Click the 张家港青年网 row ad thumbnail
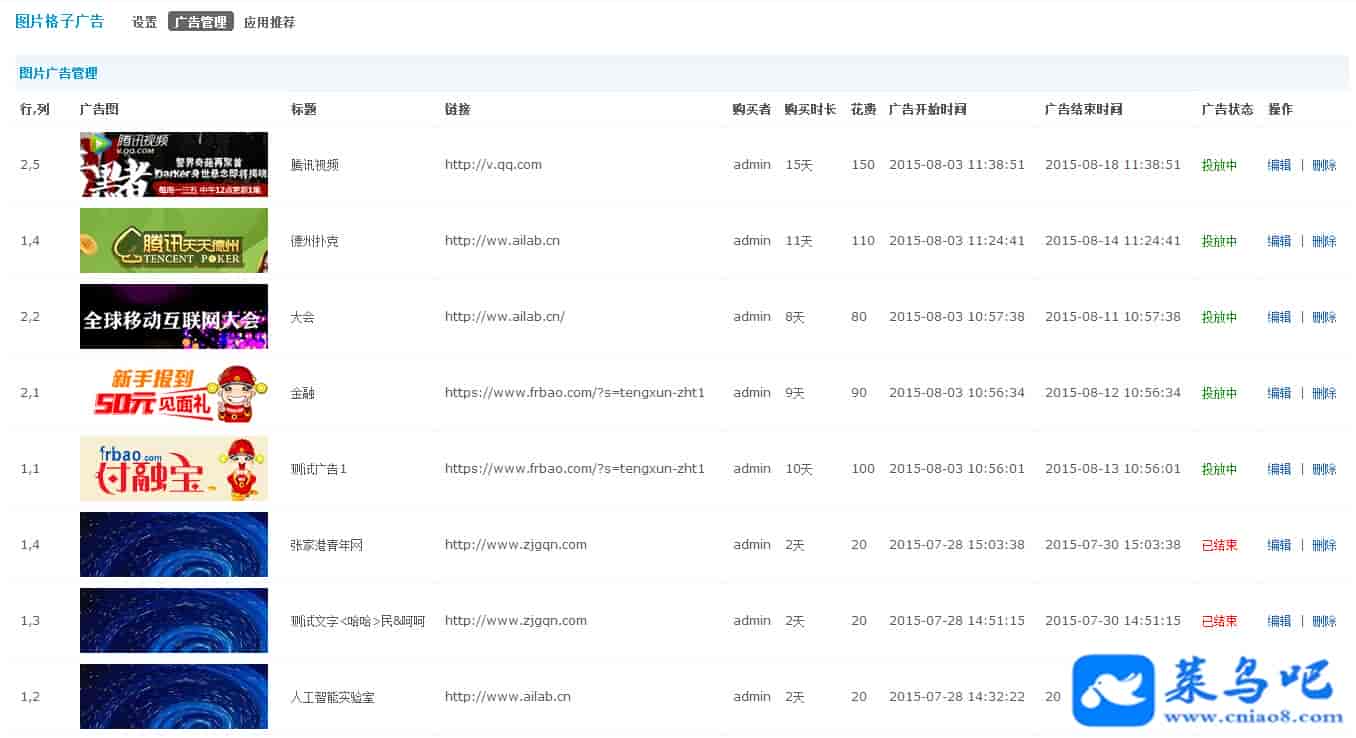Viewport: 1356px width, 738px height. point(174,545)
